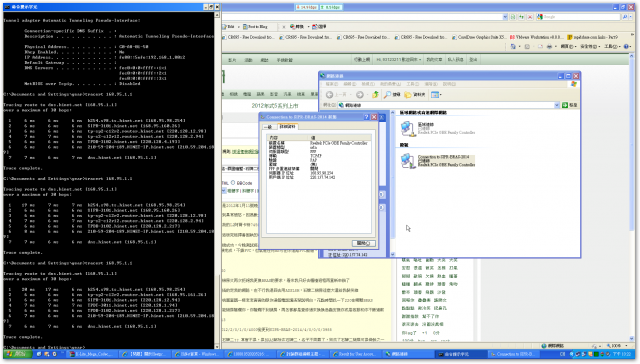Open VMware Workstation favorites link
Viewport: 640px width, 364px height.
coord(536,37)
